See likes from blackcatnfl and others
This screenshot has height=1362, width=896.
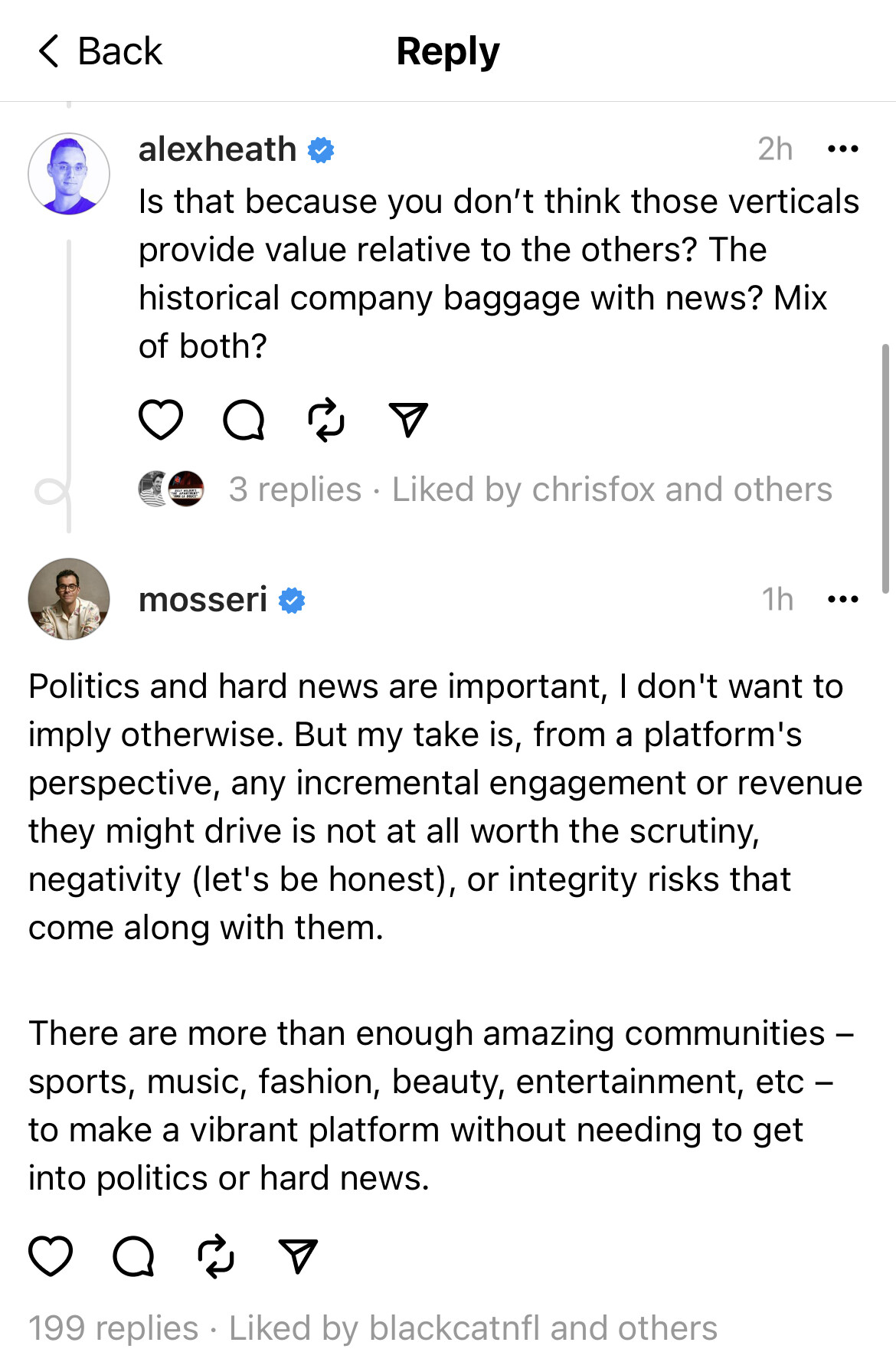pyautogui.click(x=473, y=1328)
